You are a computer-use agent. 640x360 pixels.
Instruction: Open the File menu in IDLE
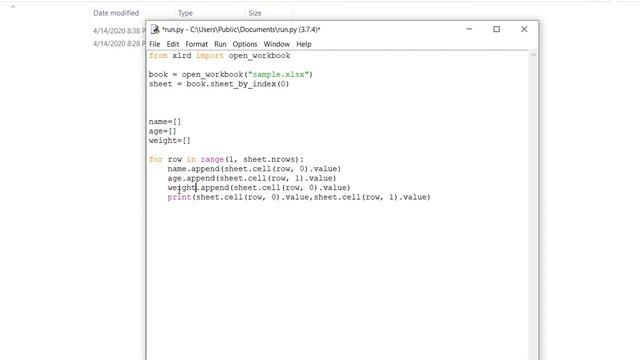[x=154, y=44]
